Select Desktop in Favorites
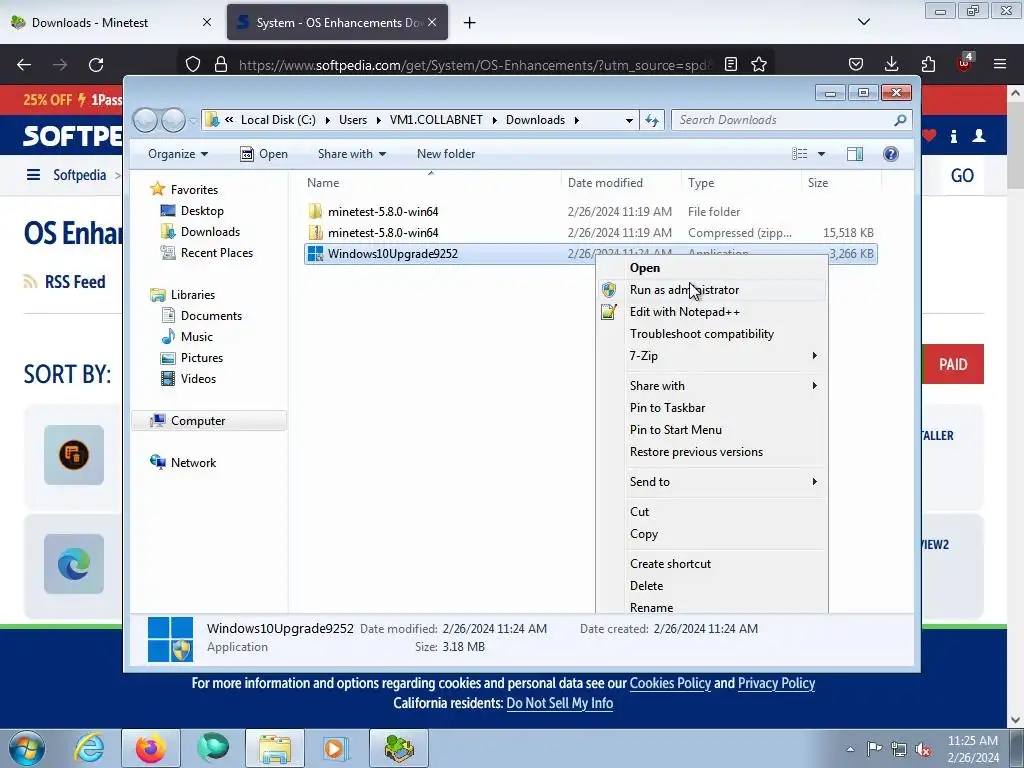 click(x=202, y=211)
